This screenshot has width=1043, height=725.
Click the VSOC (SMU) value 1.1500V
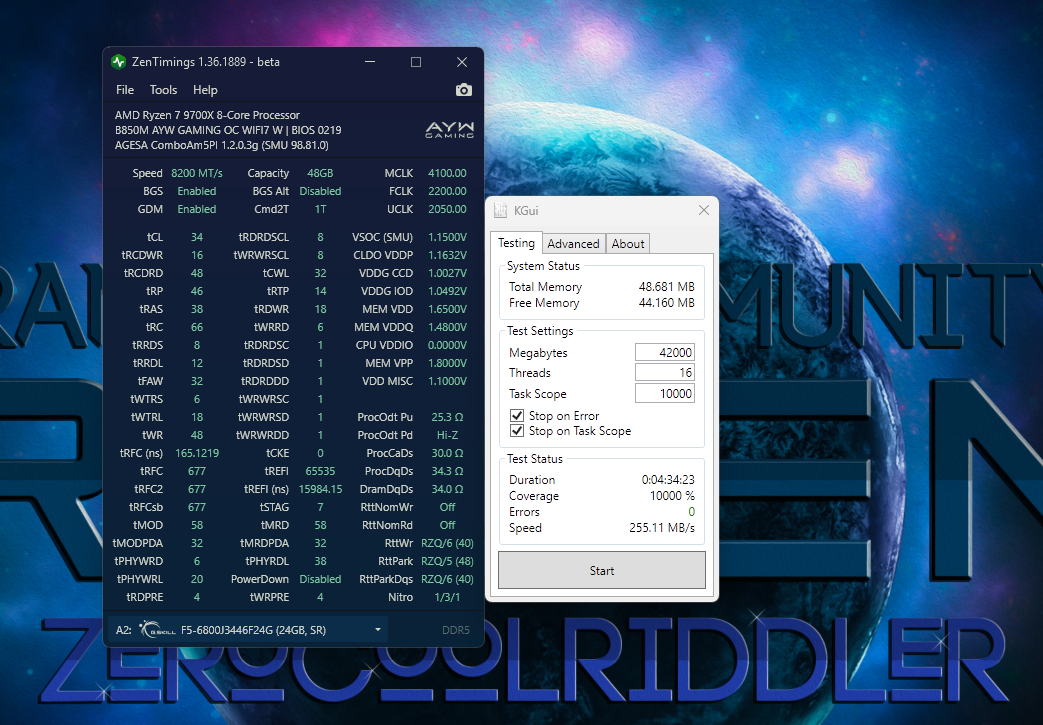tap(447, 237)
